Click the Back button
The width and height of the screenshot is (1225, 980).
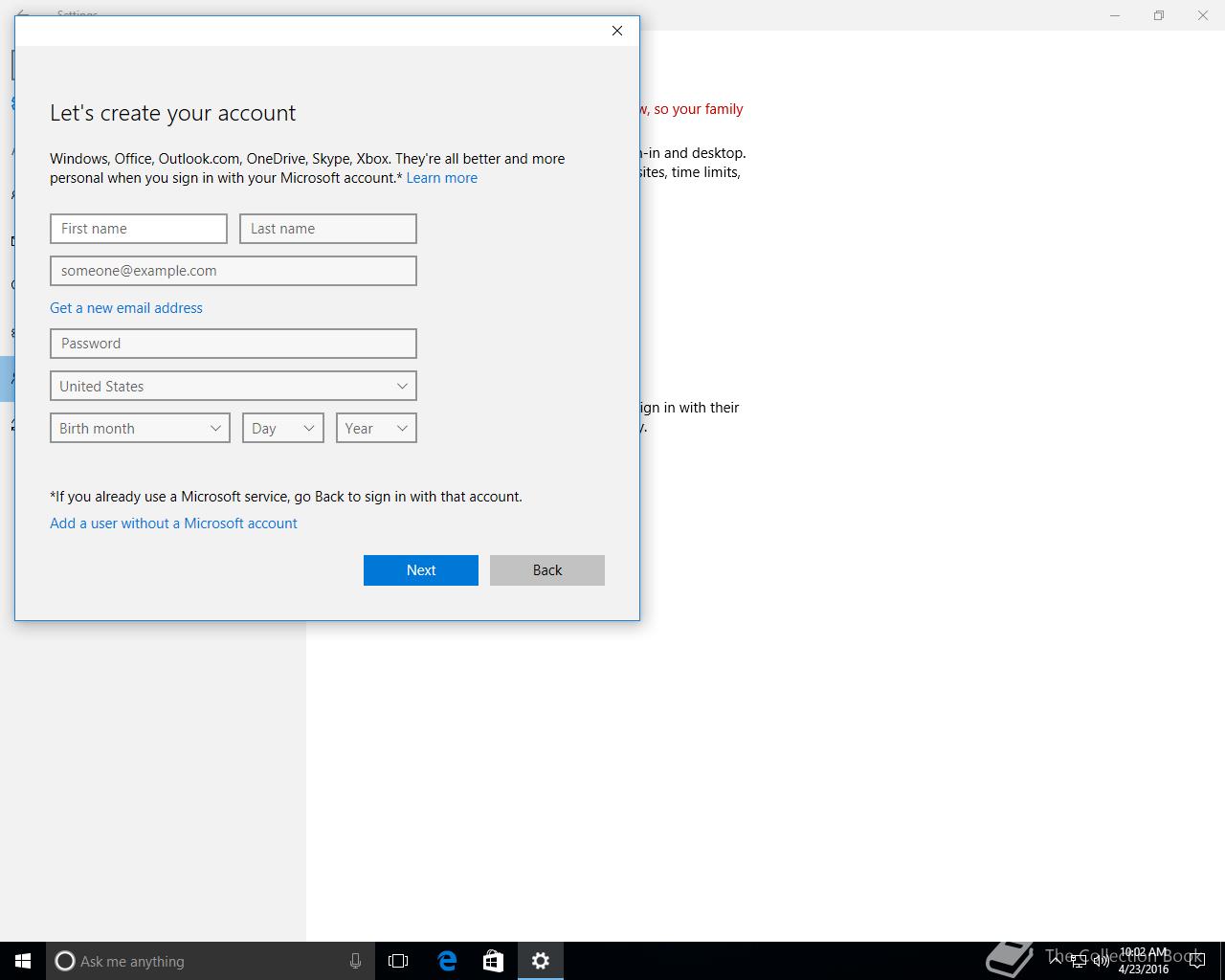click(547, 570)
